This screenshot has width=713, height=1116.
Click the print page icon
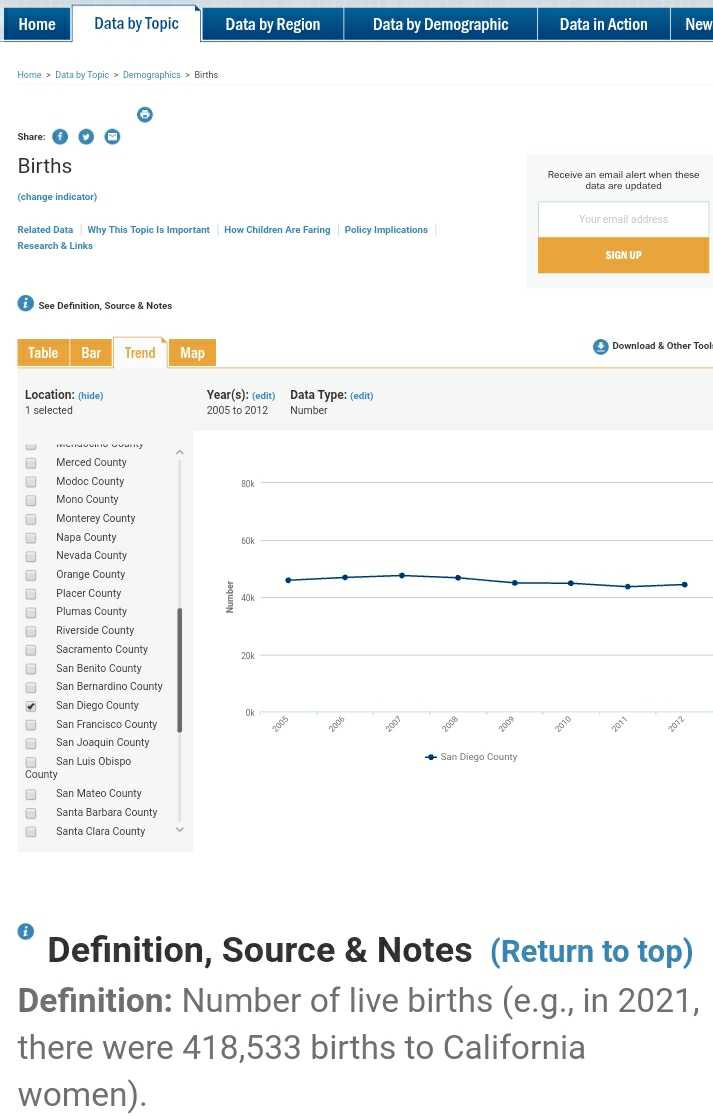[145, 115]
